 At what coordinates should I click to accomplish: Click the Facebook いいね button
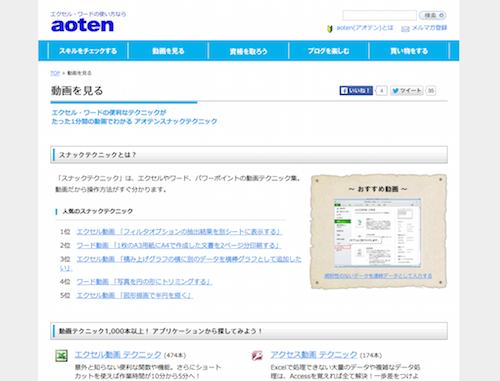tap(356, 91)
